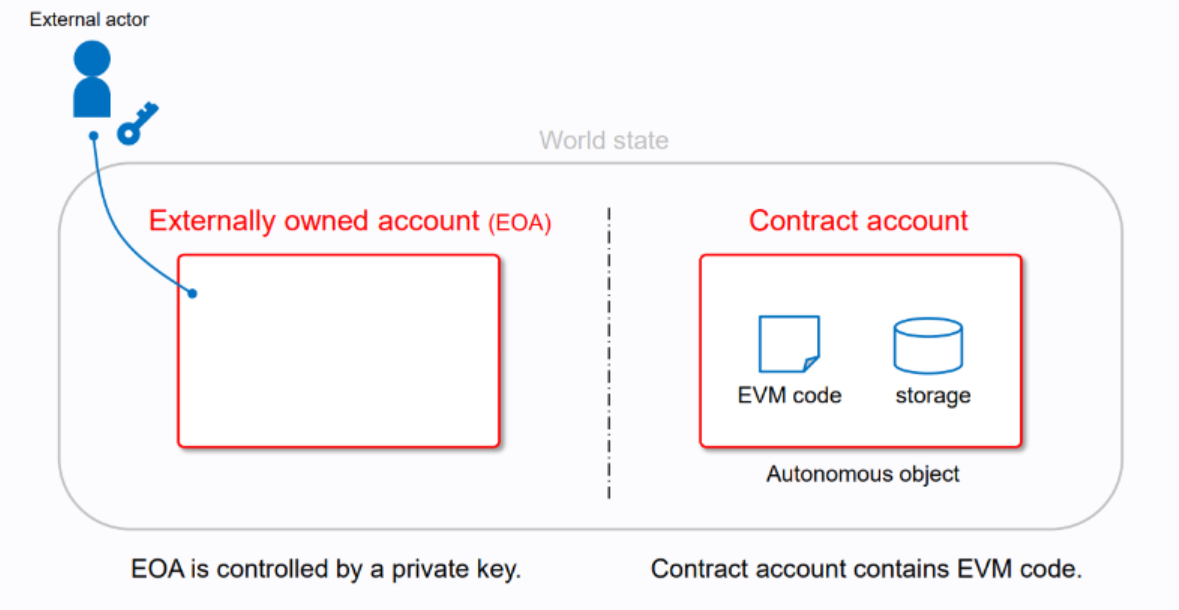
Task: Click the blue dot below the actor
Action: point(92,135)
